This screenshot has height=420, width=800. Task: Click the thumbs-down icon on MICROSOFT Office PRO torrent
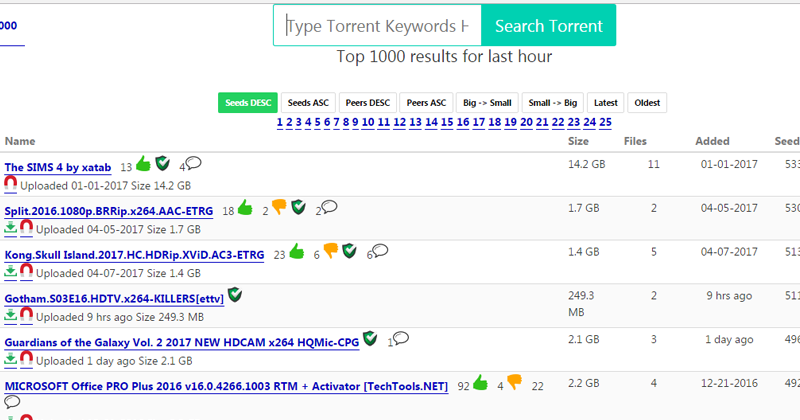coord(515,381)
